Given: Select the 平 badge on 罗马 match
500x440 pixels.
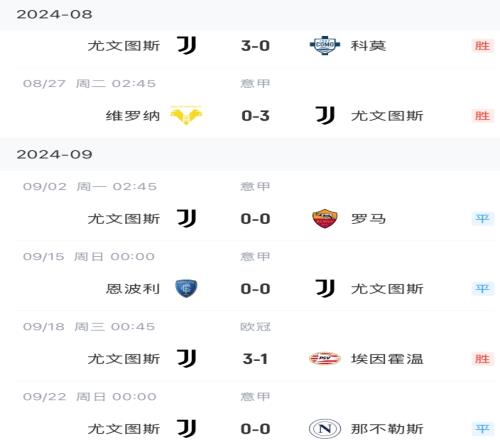Looking at the screenshot, I should coord(482,219).
